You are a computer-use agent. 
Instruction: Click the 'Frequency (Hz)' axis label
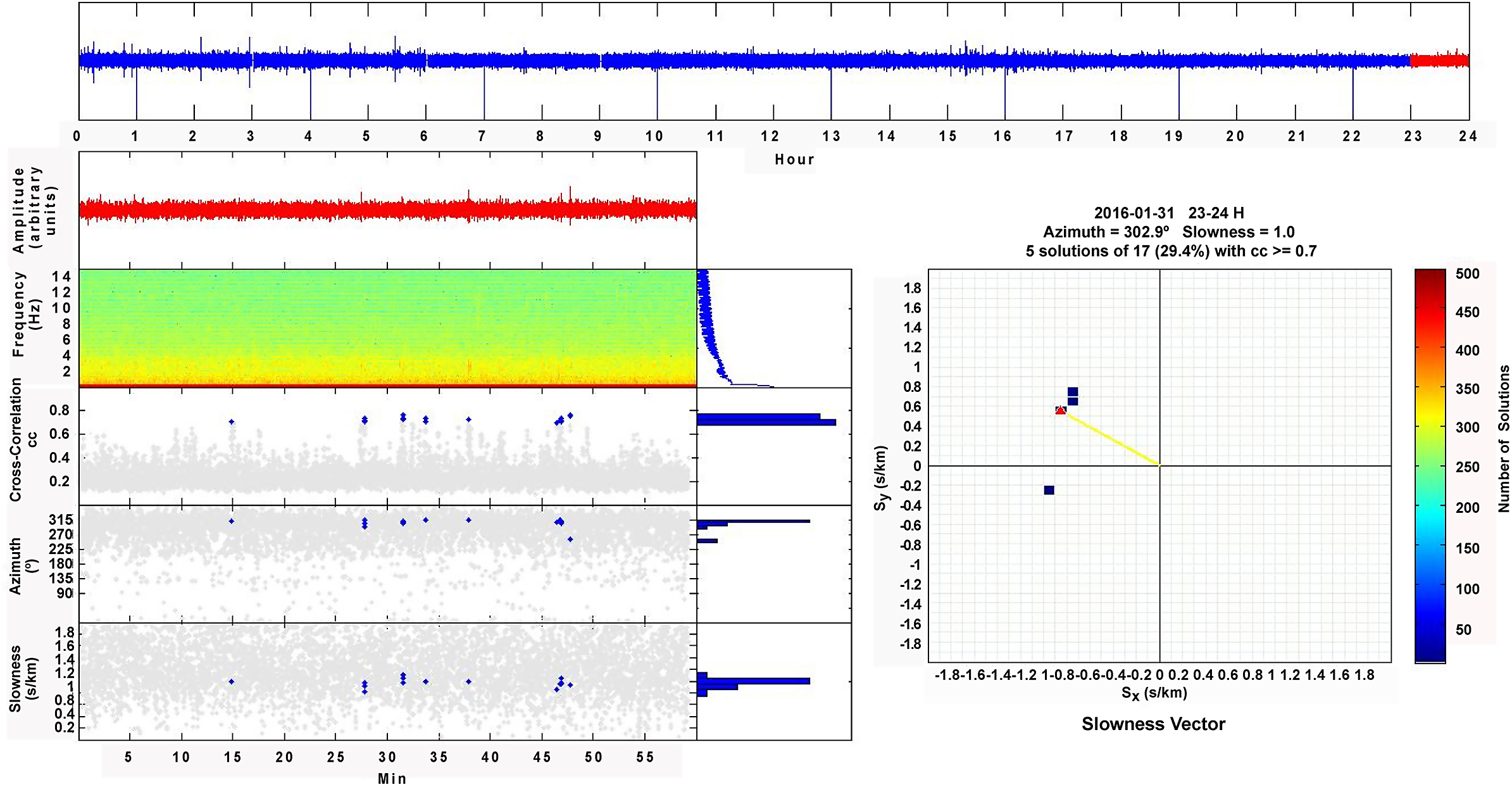point(26,314)
